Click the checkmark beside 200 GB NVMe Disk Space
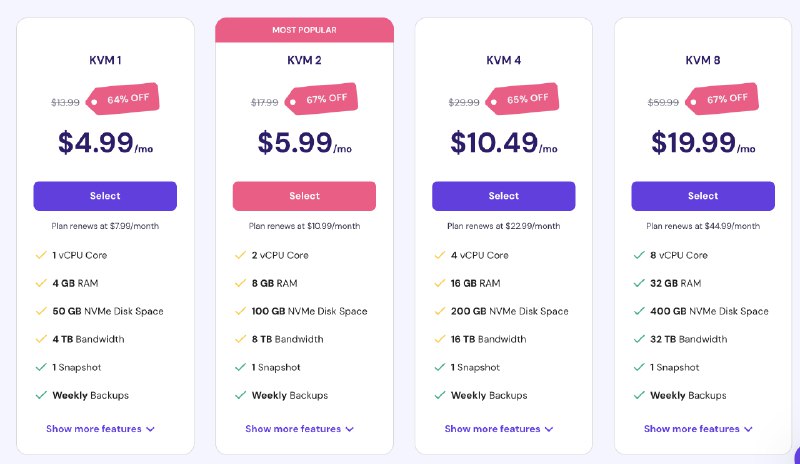Viewport: 800px width, 464px height. point(440,311)
